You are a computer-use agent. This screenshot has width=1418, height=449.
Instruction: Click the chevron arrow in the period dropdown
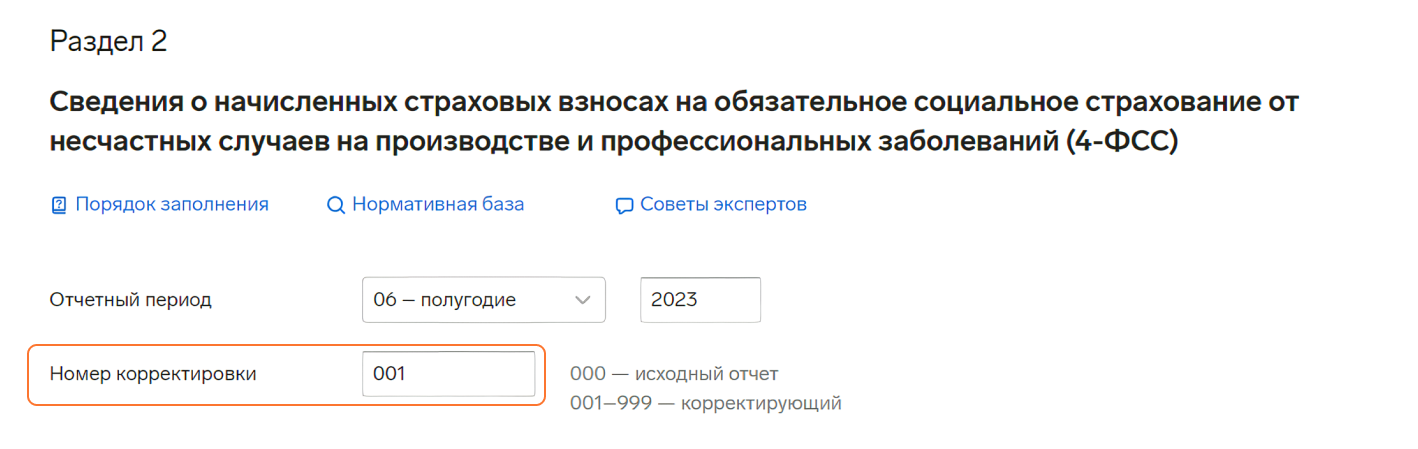tap(581, 300)
